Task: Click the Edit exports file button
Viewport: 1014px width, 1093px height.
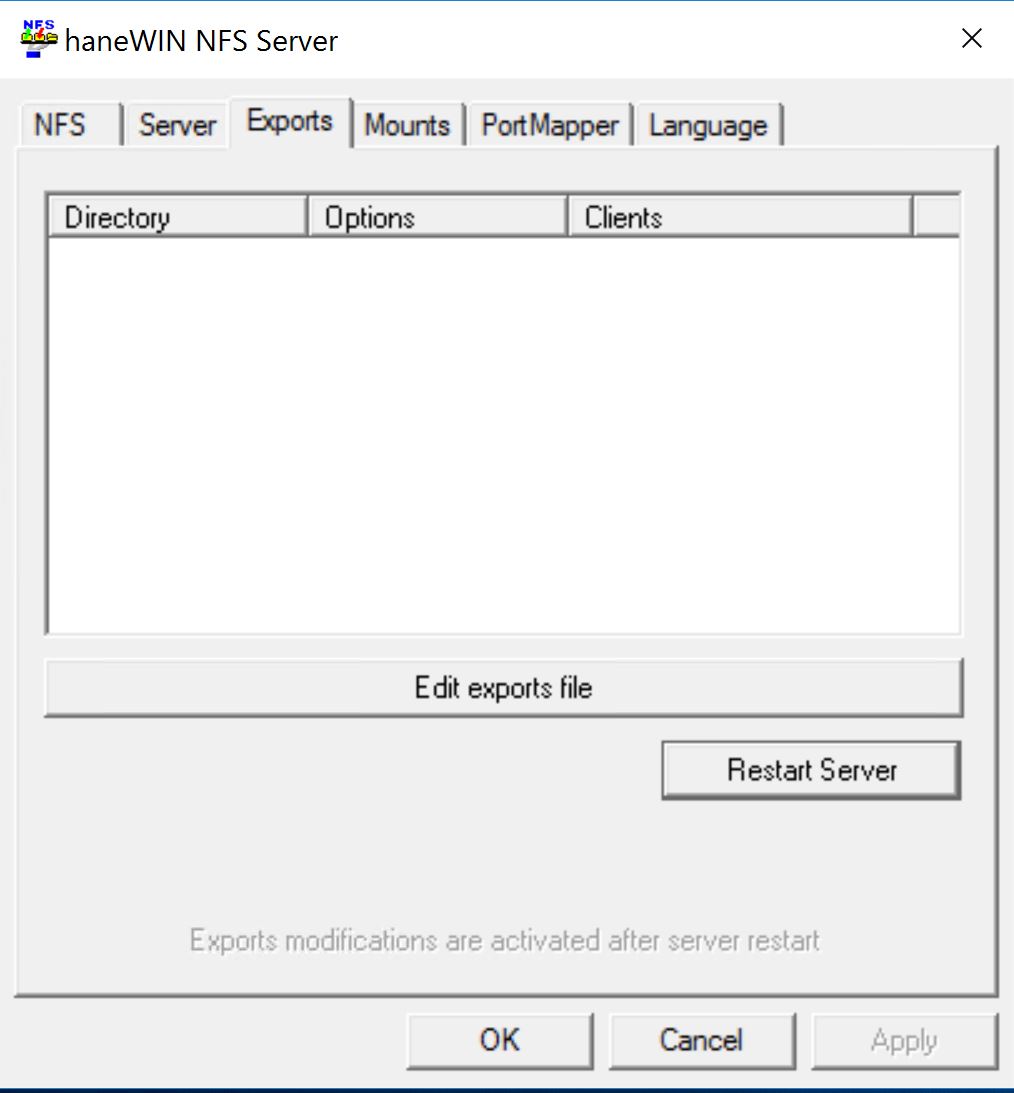Action: coord(503,688)
